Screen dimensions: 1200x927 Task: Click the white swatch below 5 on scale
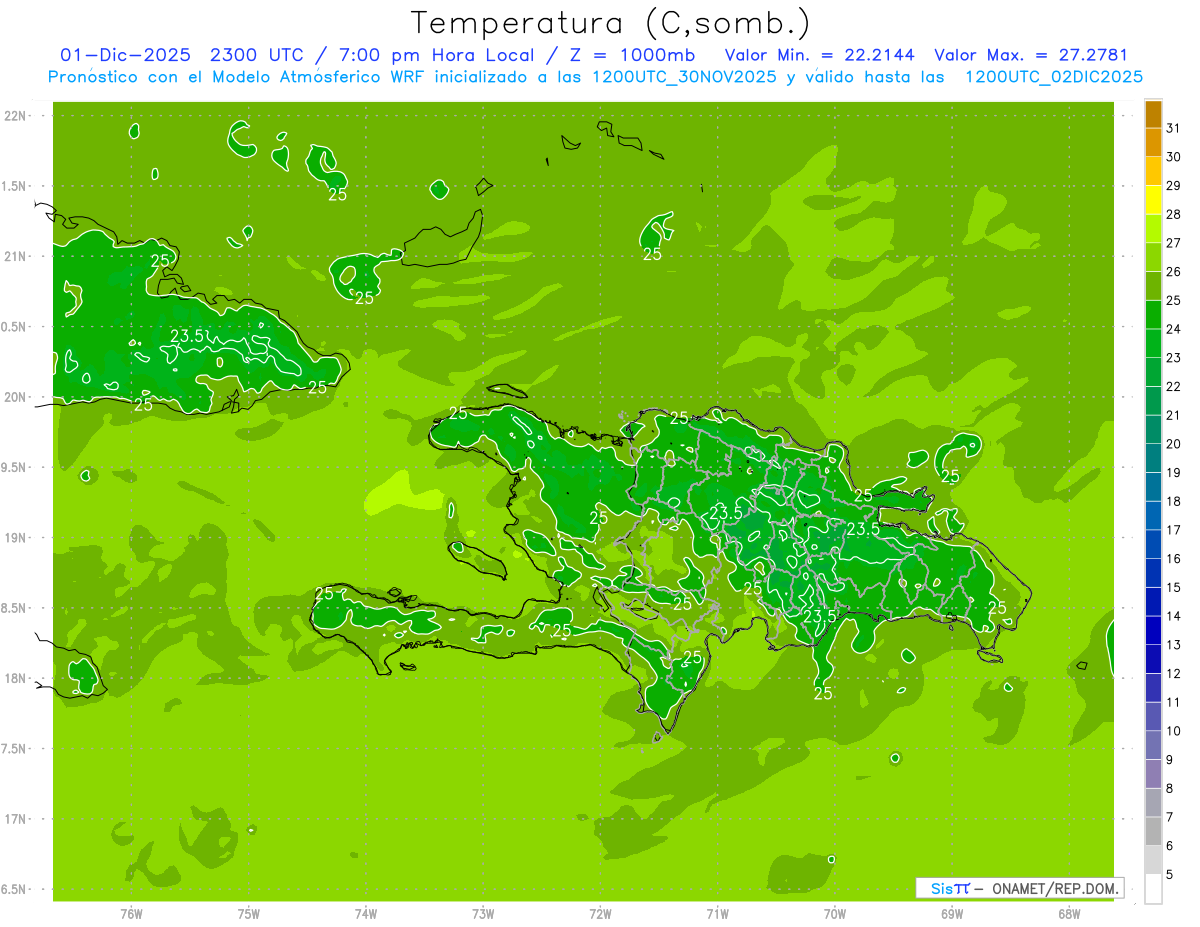point(1153,888)
